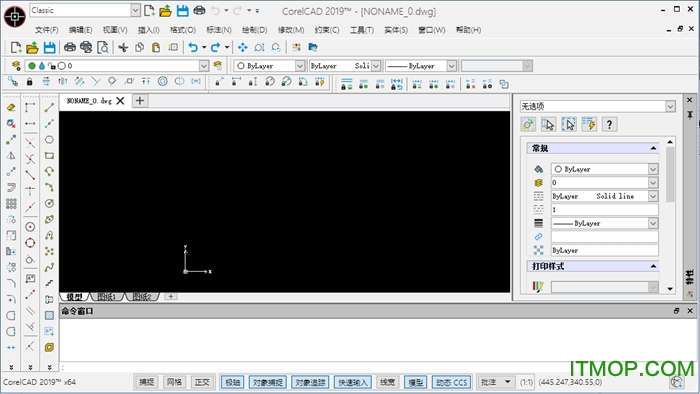Click the New document icon in standard toolbar
This screenshot has width=700, height=394.
point(16,47)
